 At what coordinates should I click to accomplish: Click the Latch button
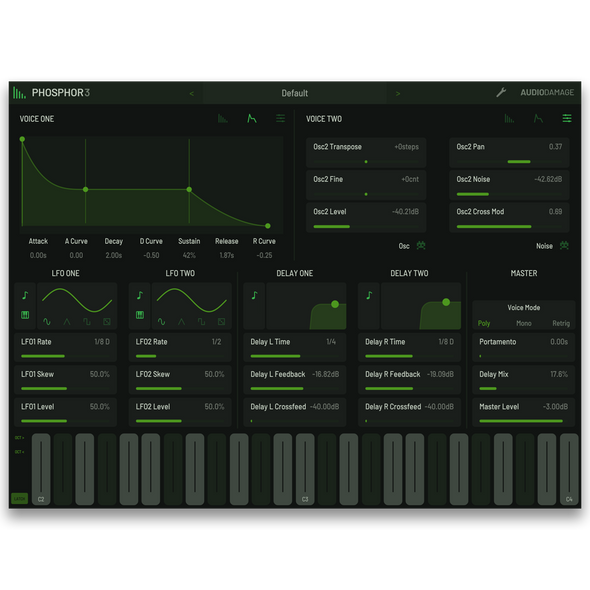tap(20, 499)
